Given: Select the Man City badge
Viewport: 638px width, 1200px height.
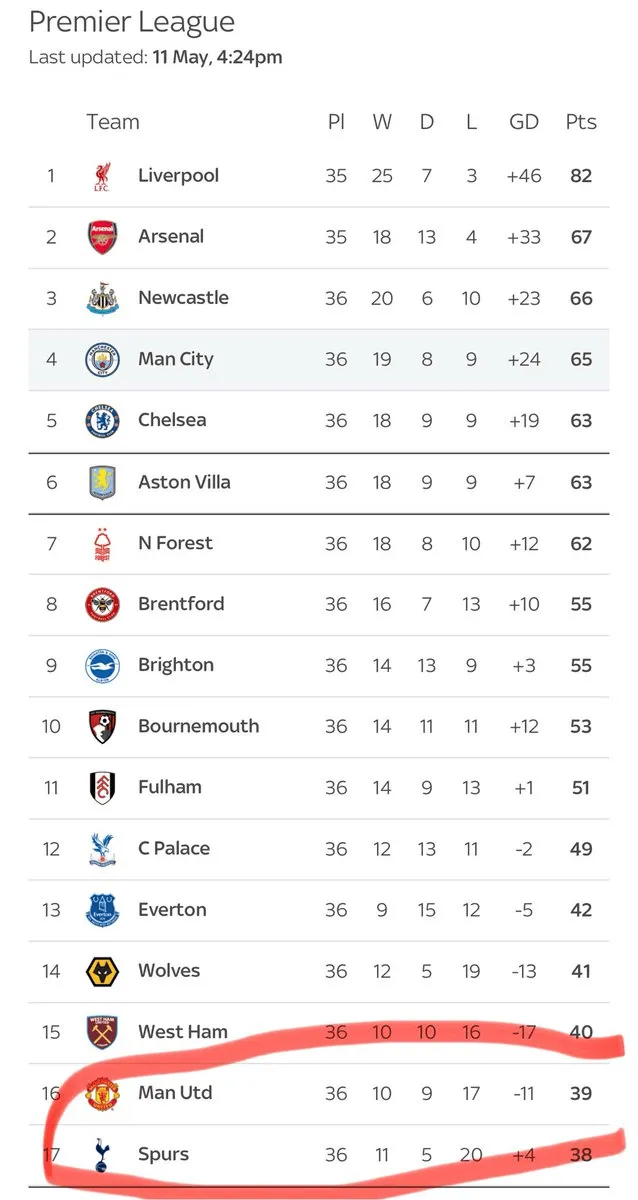Looking at the screenshot, I should [102, 359].
